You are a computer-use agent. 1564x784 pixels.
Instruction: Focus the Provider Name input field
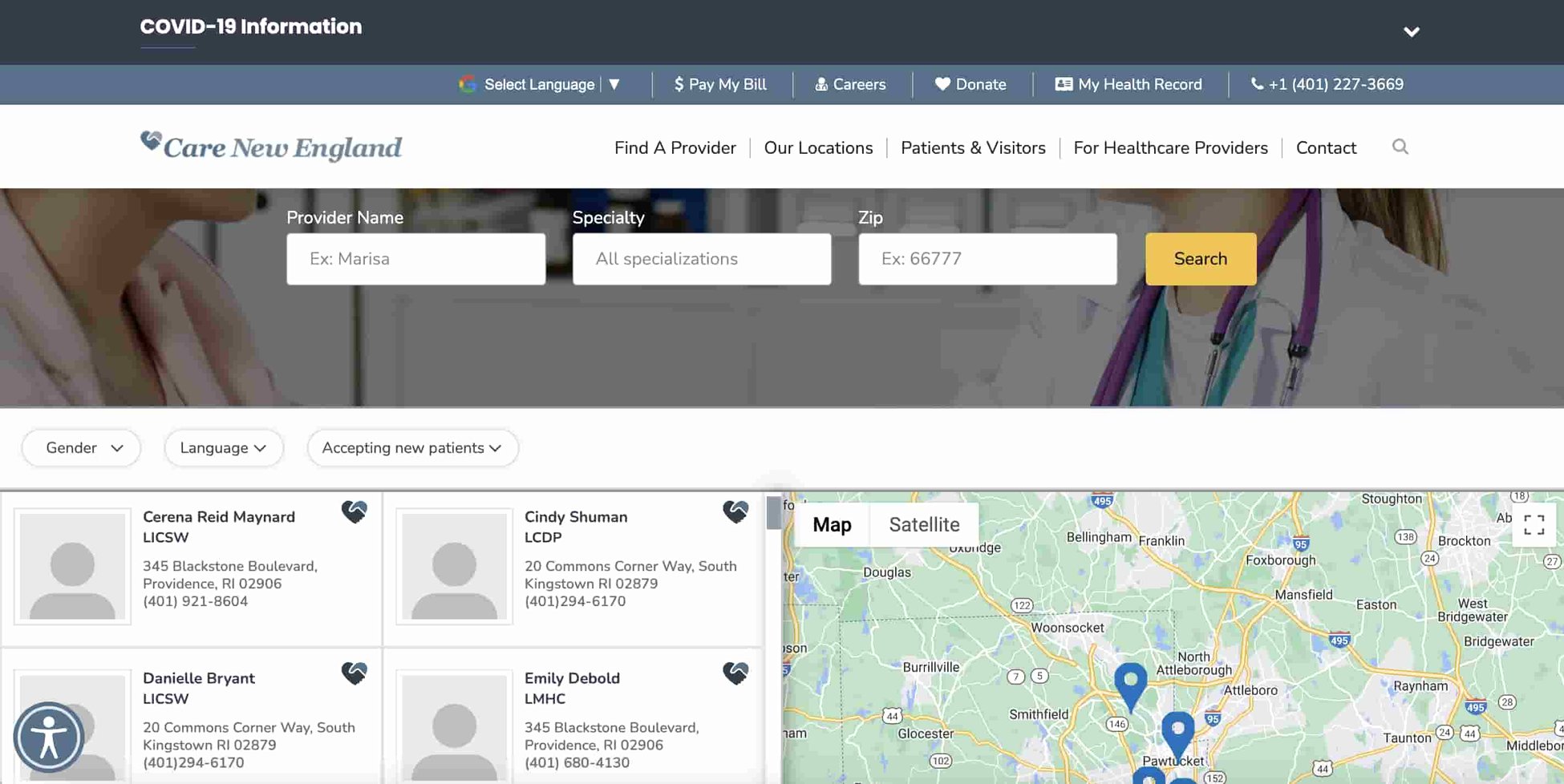(x=416, y=259)
